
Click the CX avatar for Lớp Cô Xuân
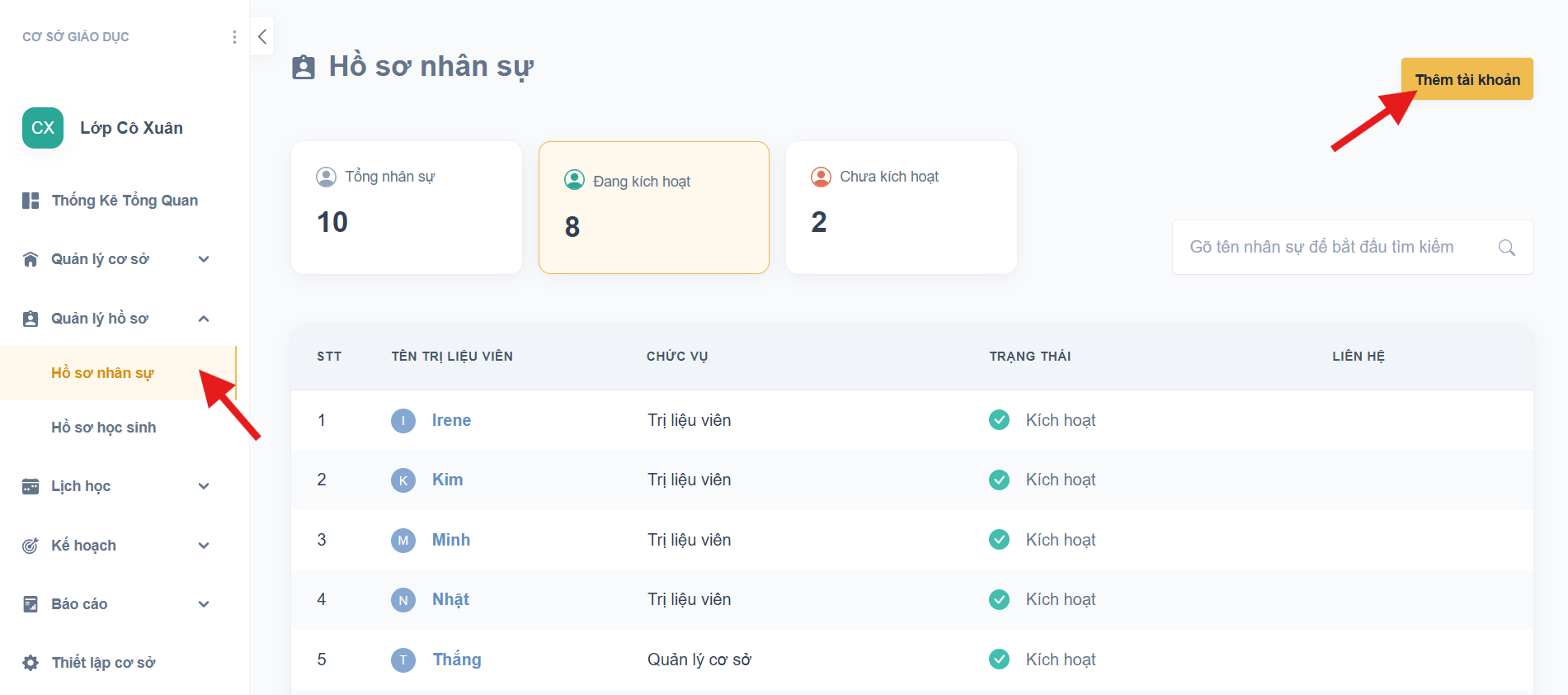coord(43,128)
